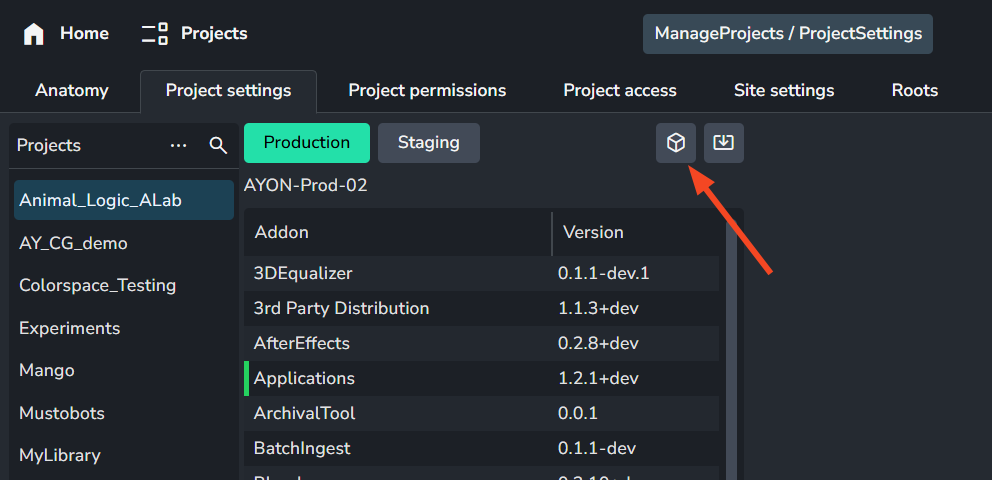Click the addon list vertical scrollbar
Viewport: 992px width, 480px height.
pos(731,350)
